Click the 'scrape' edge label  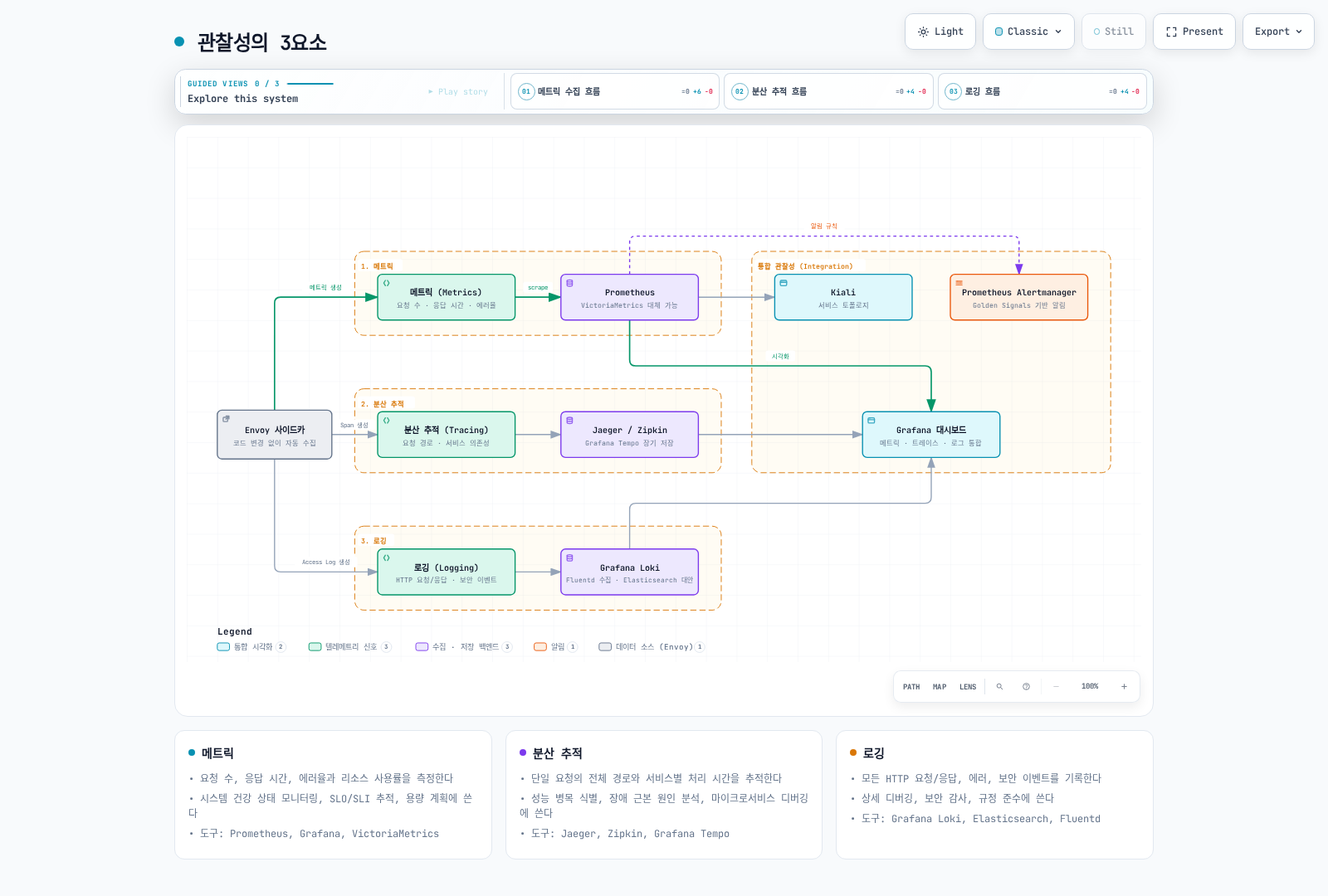[538, 288]
